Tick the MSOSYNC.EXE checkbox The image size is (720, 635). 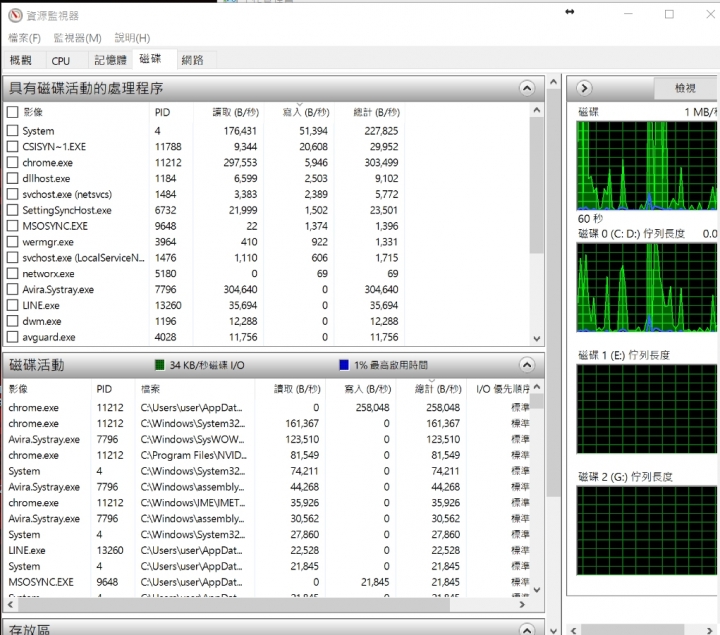click(x=13, y=226)
